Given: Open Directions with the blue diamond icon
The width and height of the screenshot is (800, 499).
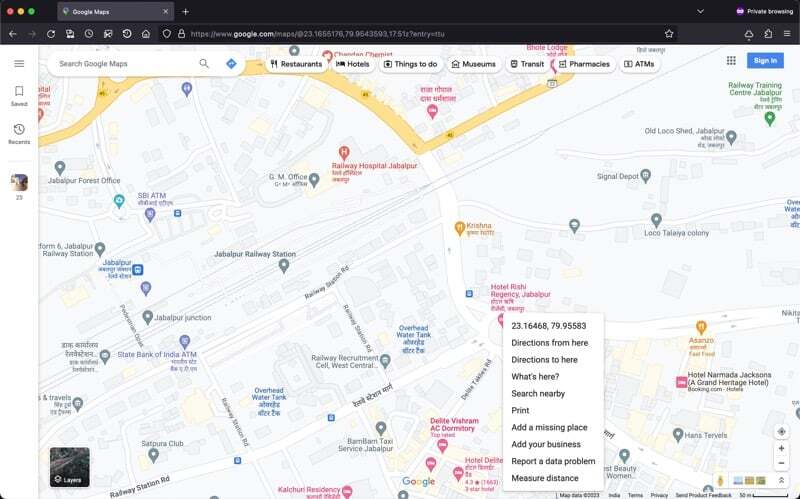Looking at the screenshot, I should coord(231,63).
